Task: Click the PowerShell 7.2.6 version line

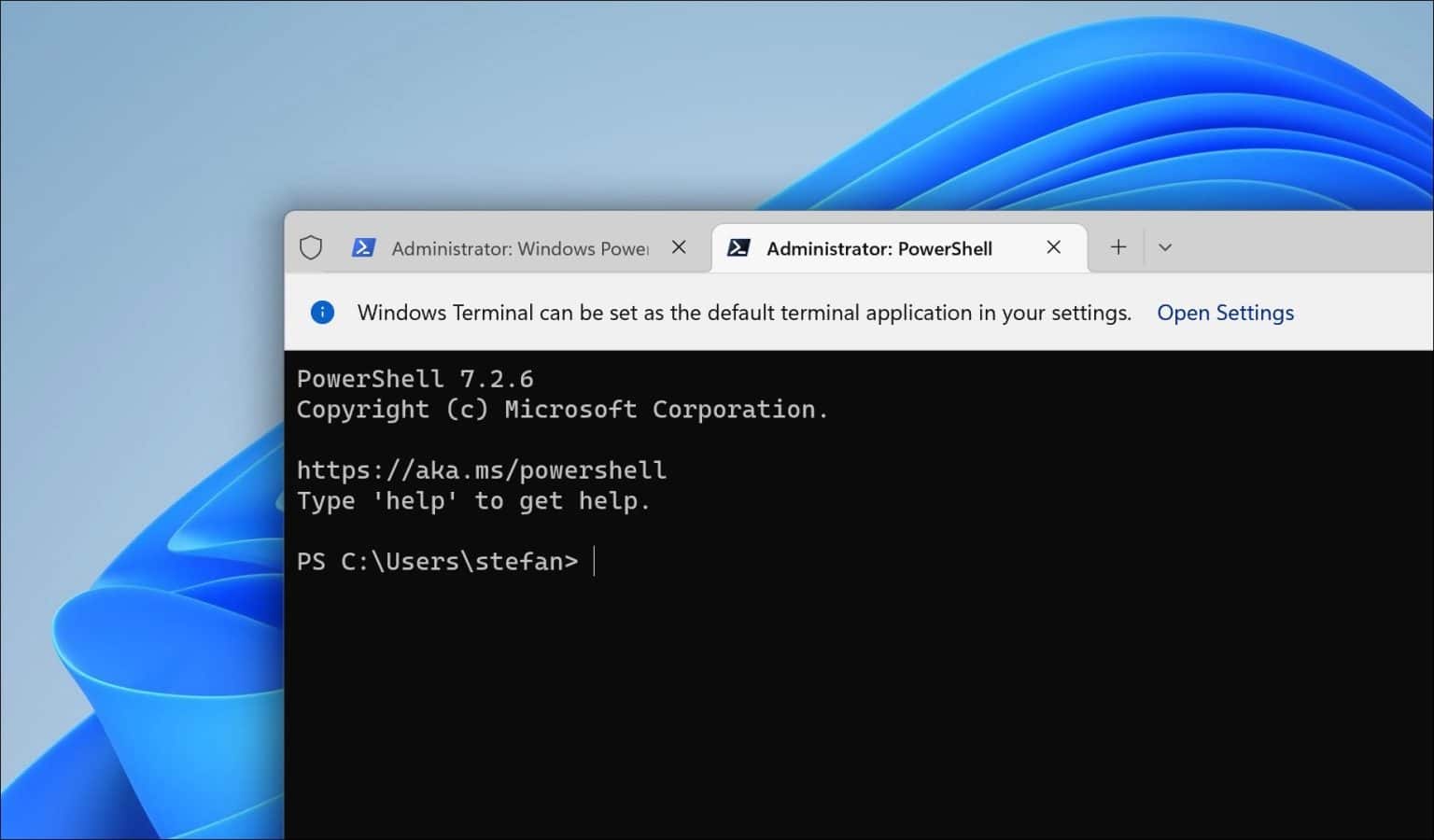Action: 415,378
